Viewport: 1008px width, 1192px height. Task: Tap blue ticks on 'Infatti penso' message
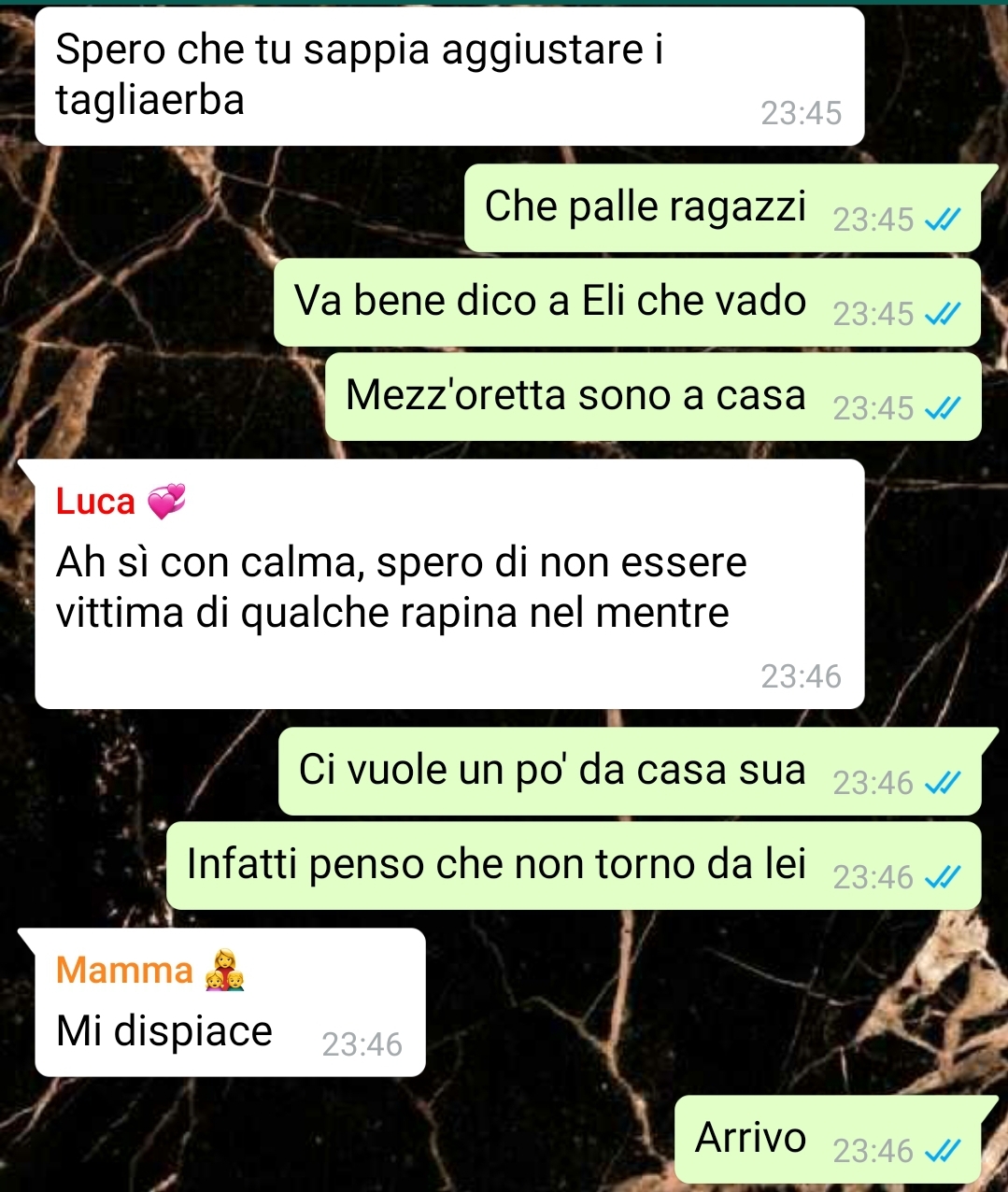click(942, 877)
